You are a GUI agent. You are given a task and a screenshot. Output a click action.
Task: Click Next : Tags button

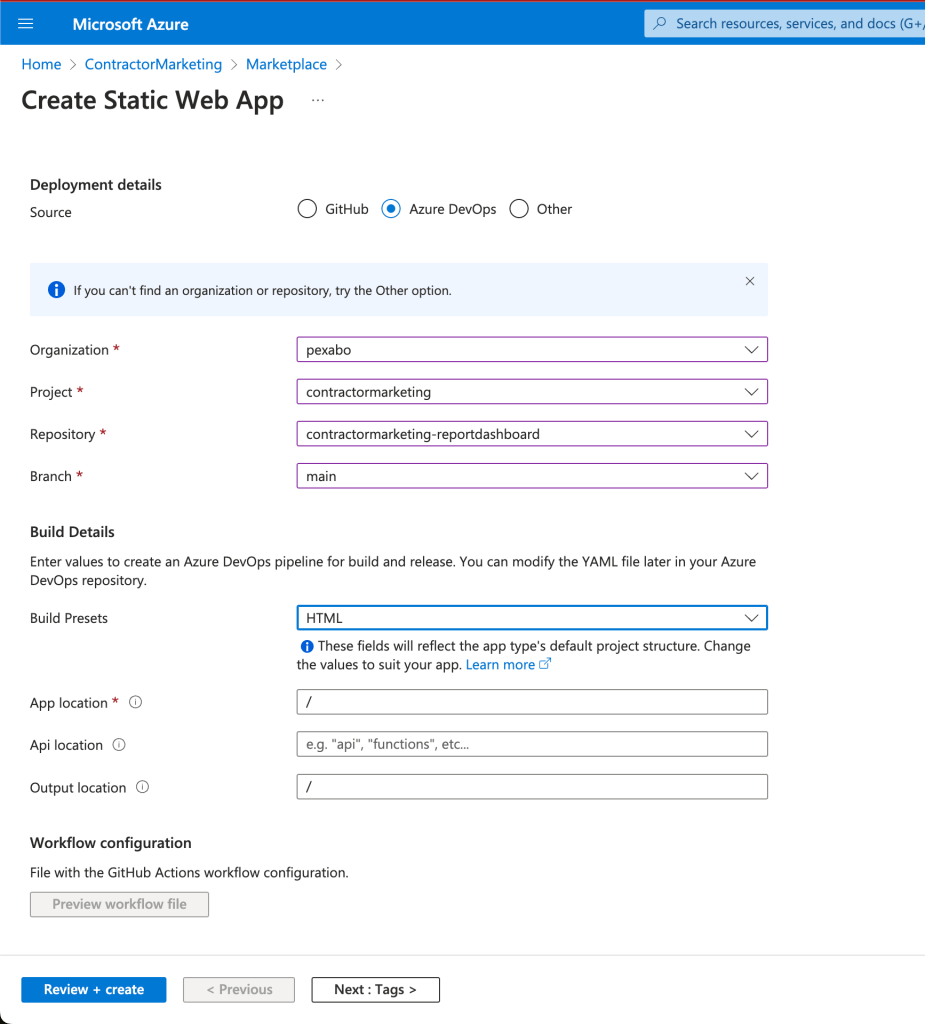coord(376,989)
